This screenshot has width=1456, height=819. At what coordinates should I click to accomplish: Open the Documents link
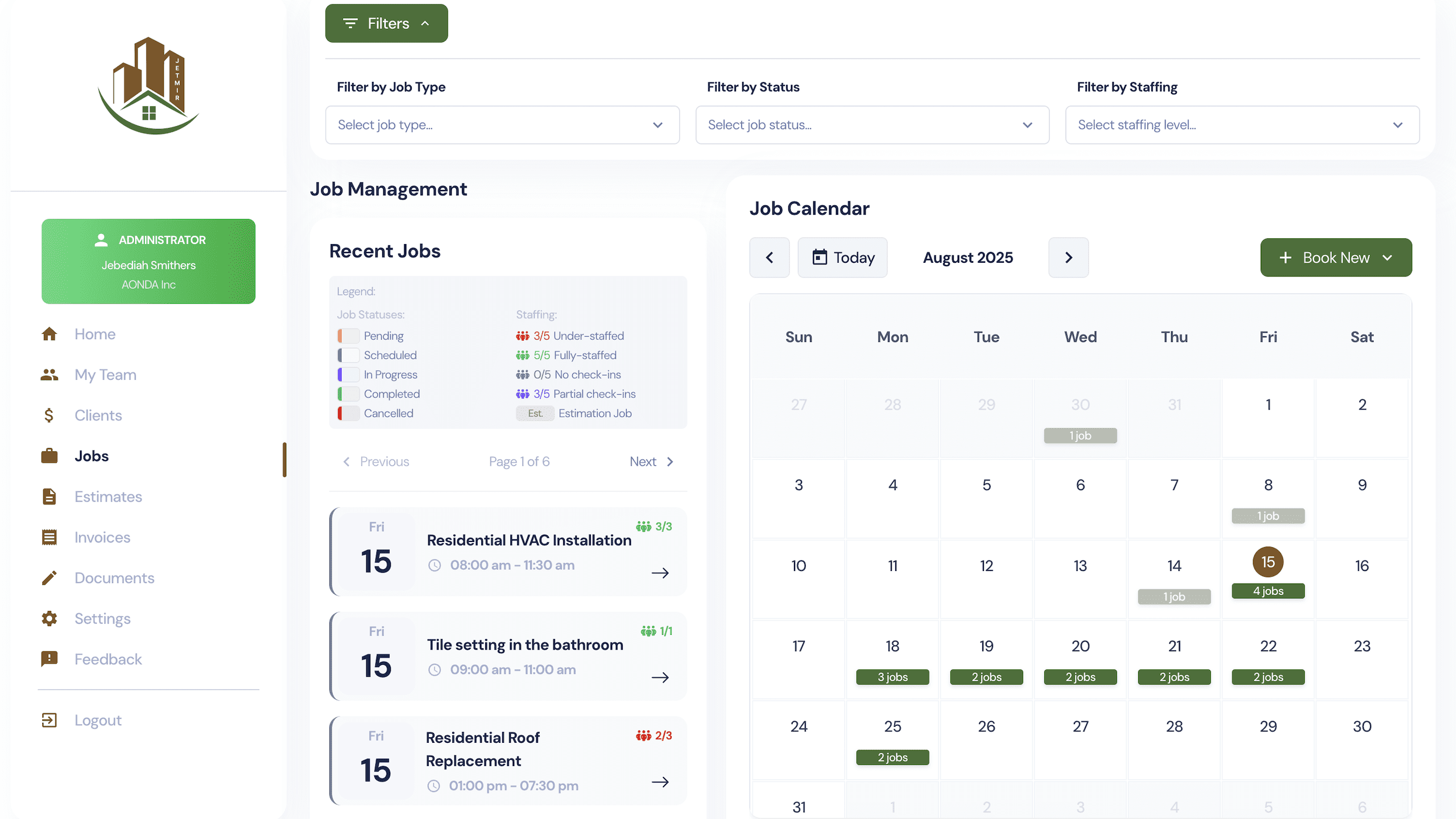114,578
